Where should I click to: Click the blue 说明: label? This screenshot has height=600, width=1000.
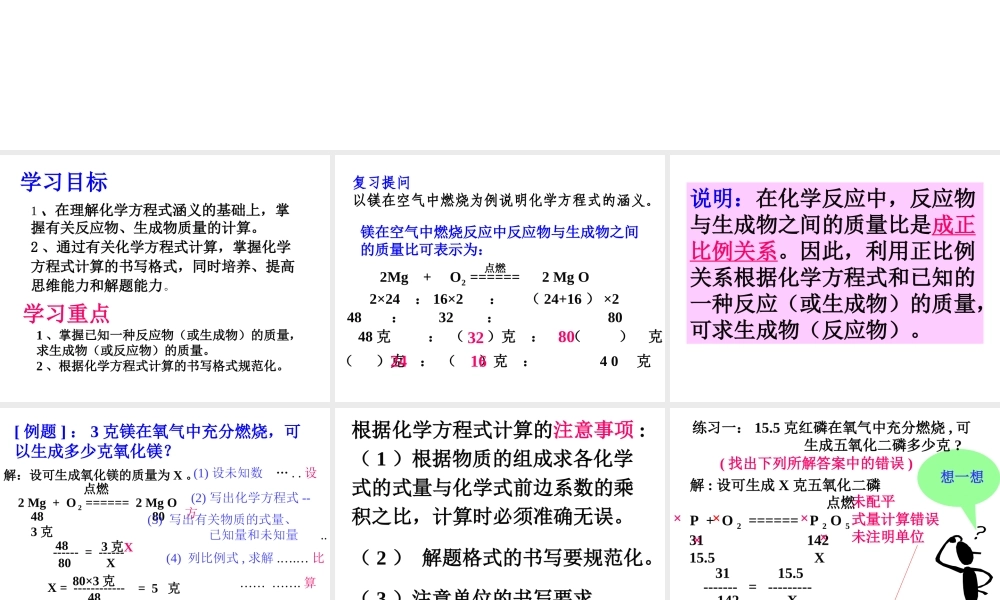(717, 198)
